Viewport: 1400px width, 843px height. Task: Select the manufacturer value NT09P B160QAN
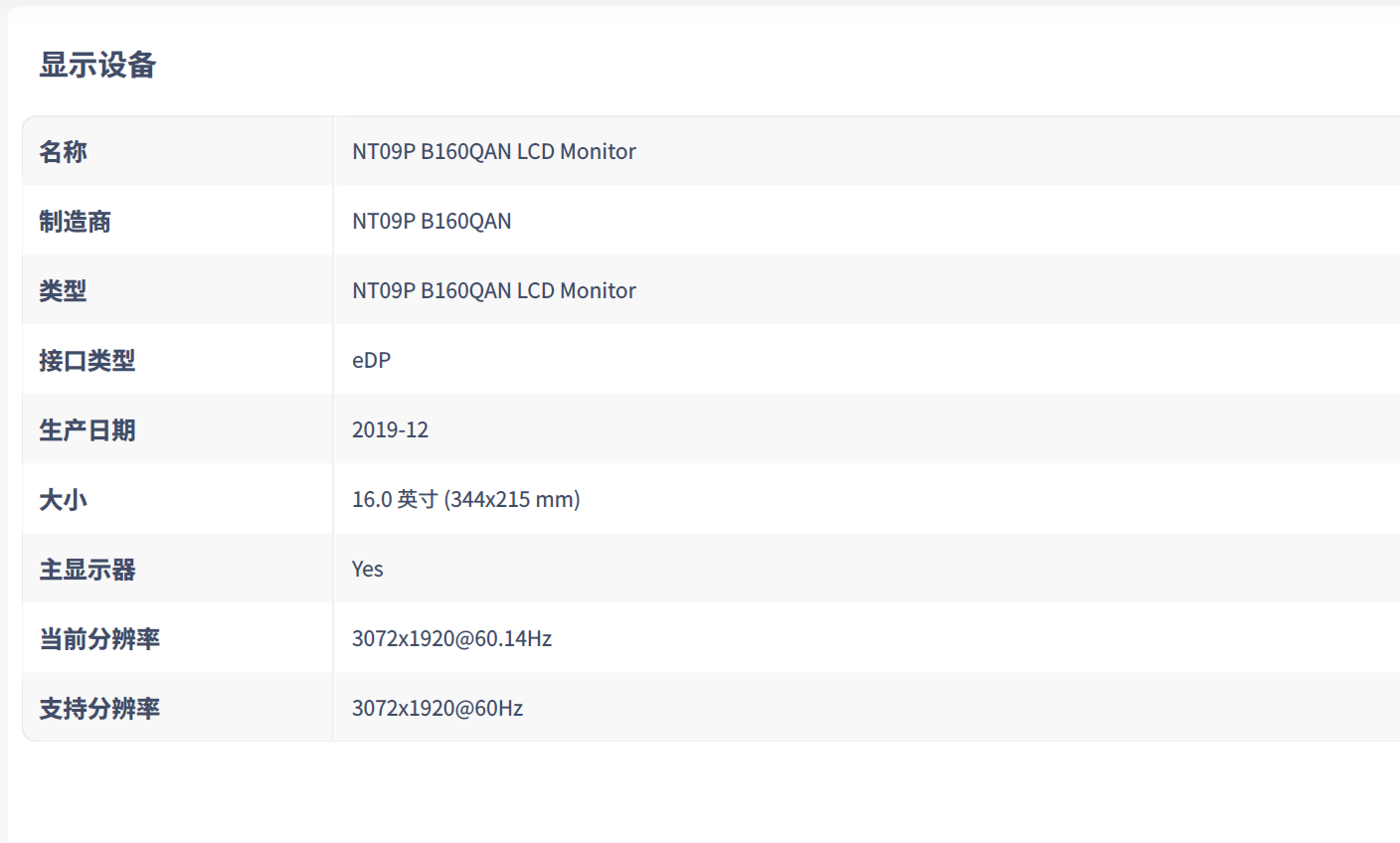pos(432,222)
